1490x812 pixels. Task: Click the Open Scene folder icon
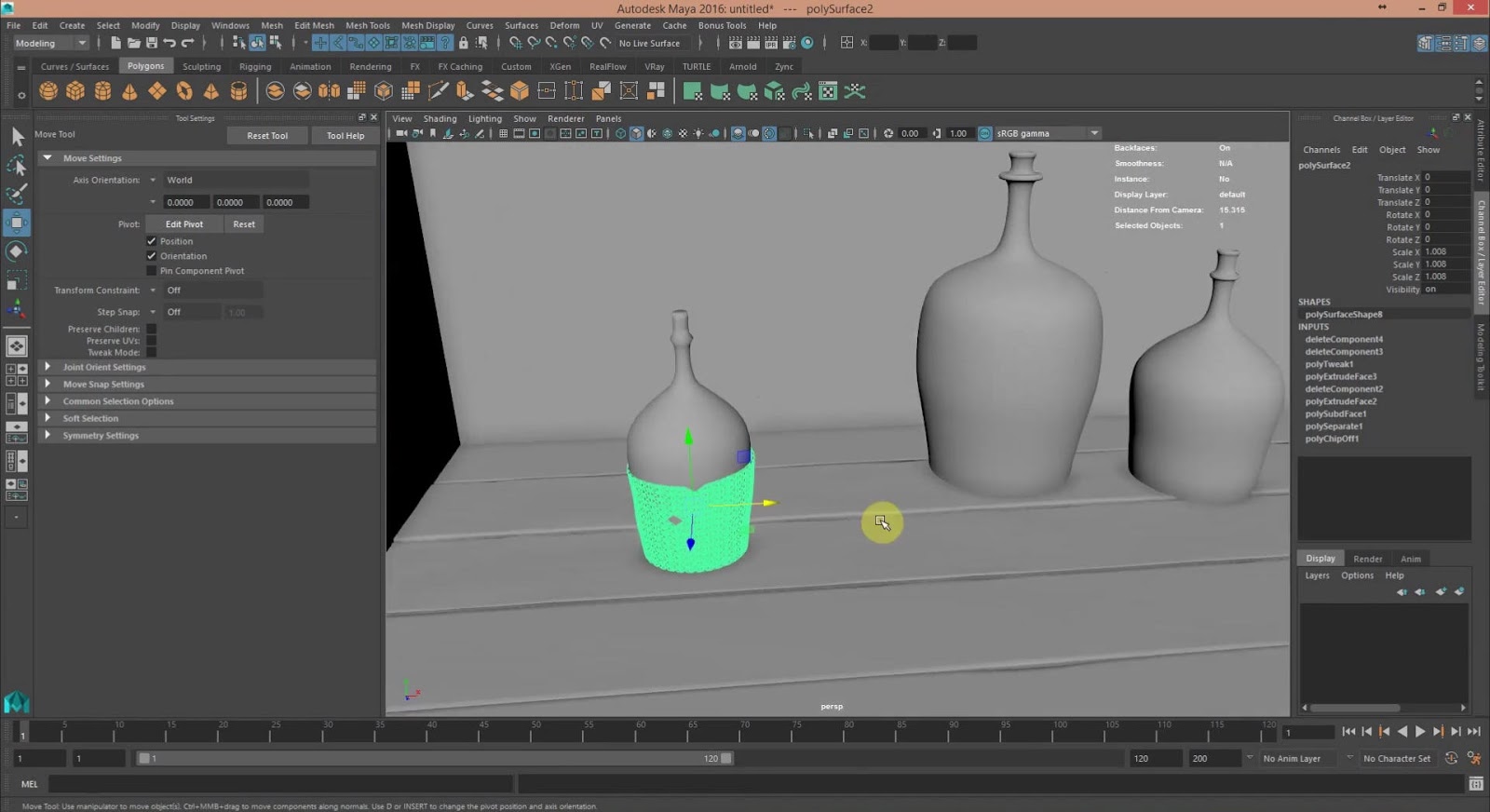(x=133, y=43)
